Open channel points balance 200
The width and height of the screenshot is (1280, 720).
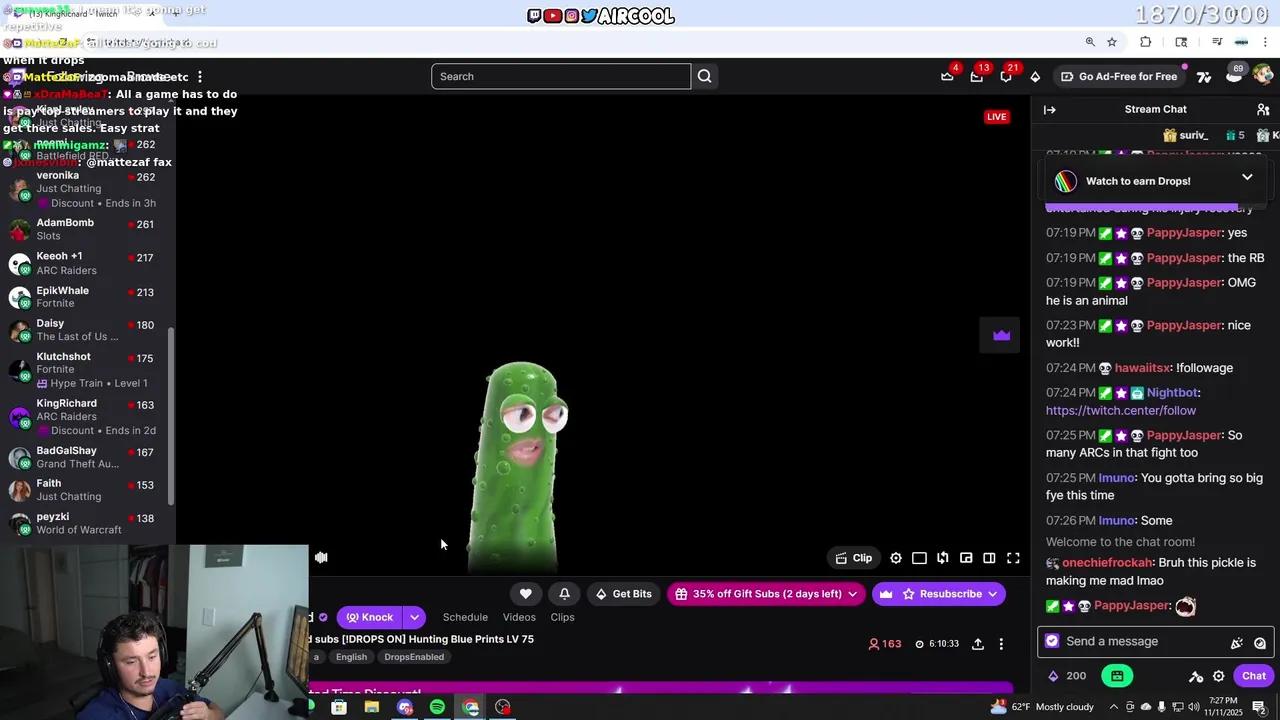1067,676
